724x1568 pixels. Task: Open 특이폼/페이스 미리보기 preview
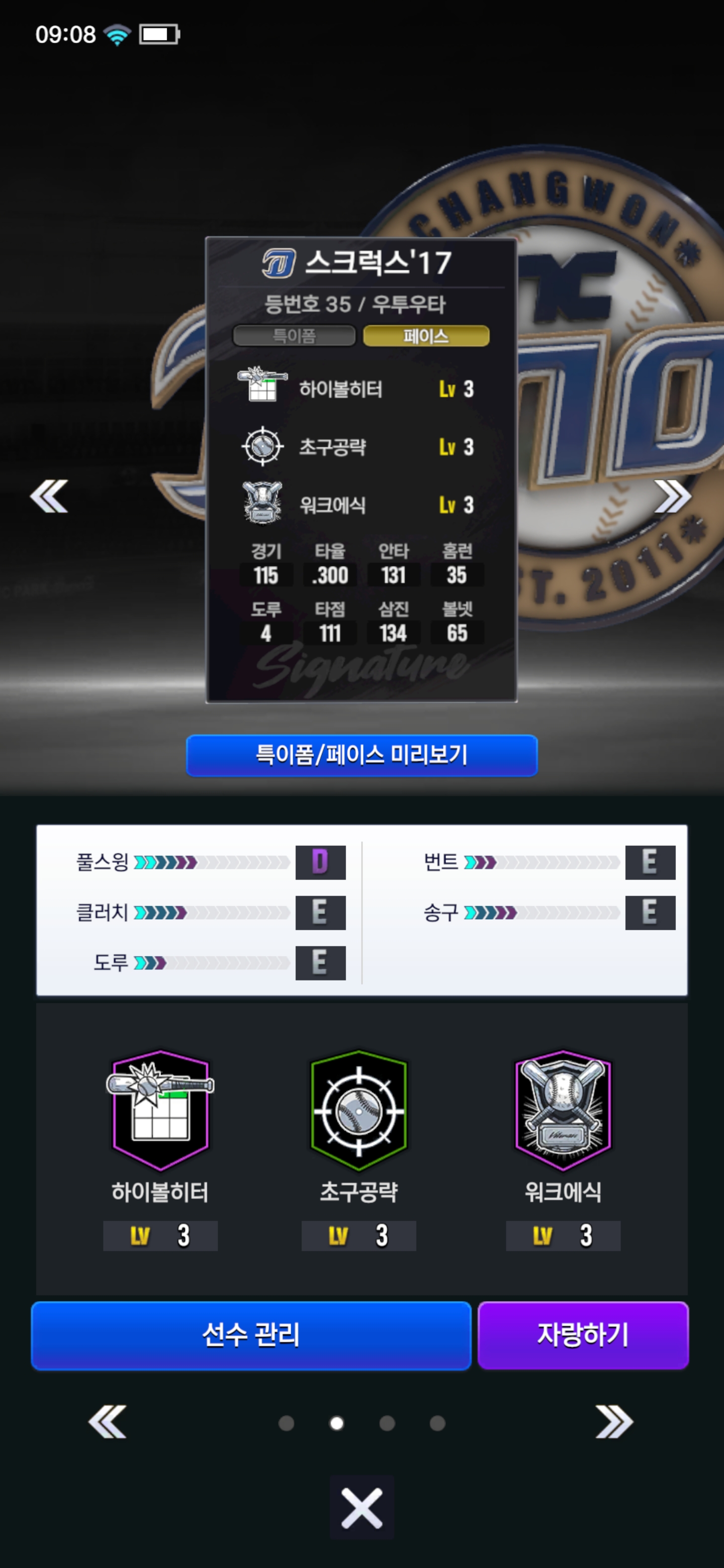[361, 755]
